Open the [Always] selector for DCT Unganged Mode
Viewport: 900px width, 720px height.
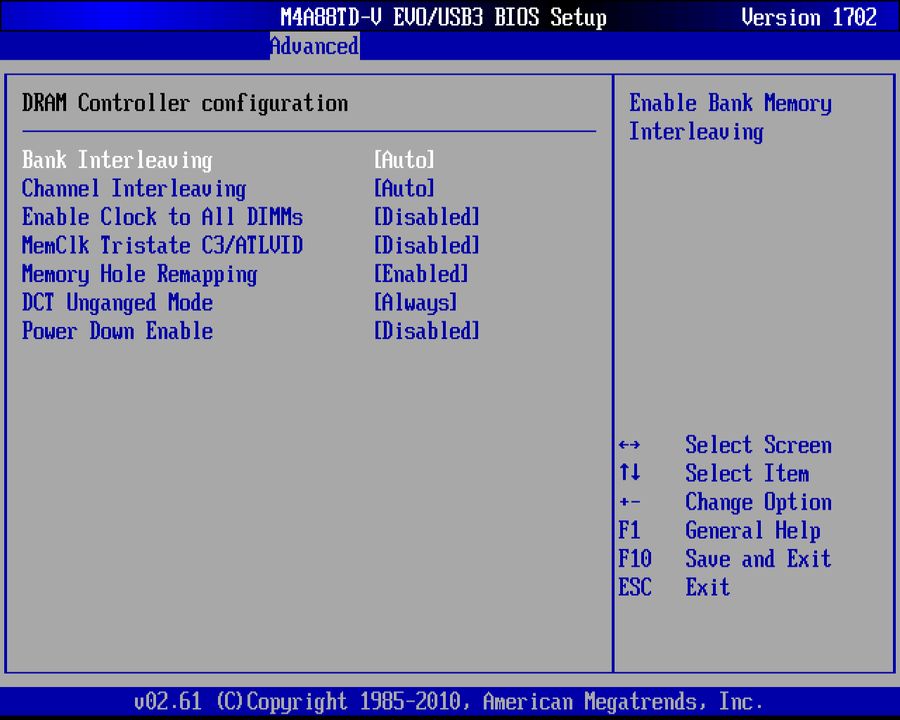pyautogui.click(x=415, y=303)
